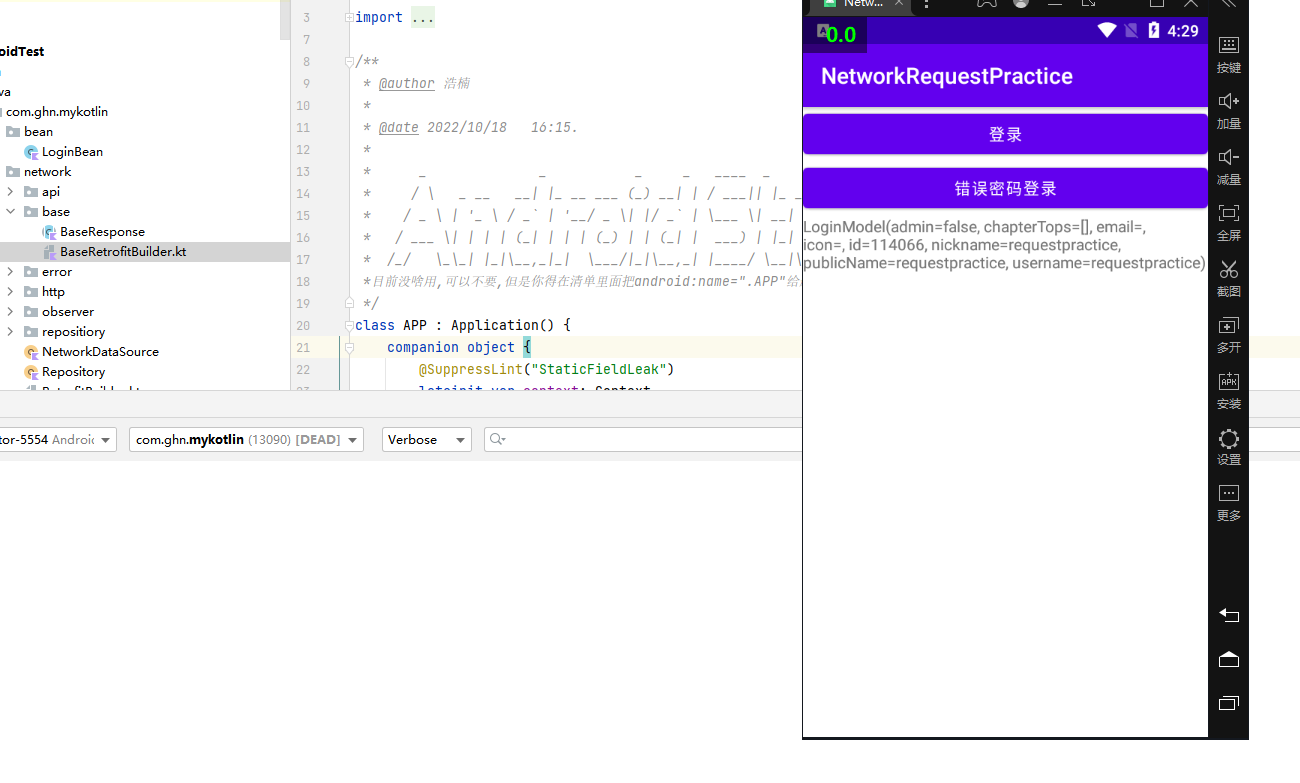Open the emulator keyboard mapping (按键) tool
The width and height of the screenshot is (1300, 783).
pos(1229,54)
